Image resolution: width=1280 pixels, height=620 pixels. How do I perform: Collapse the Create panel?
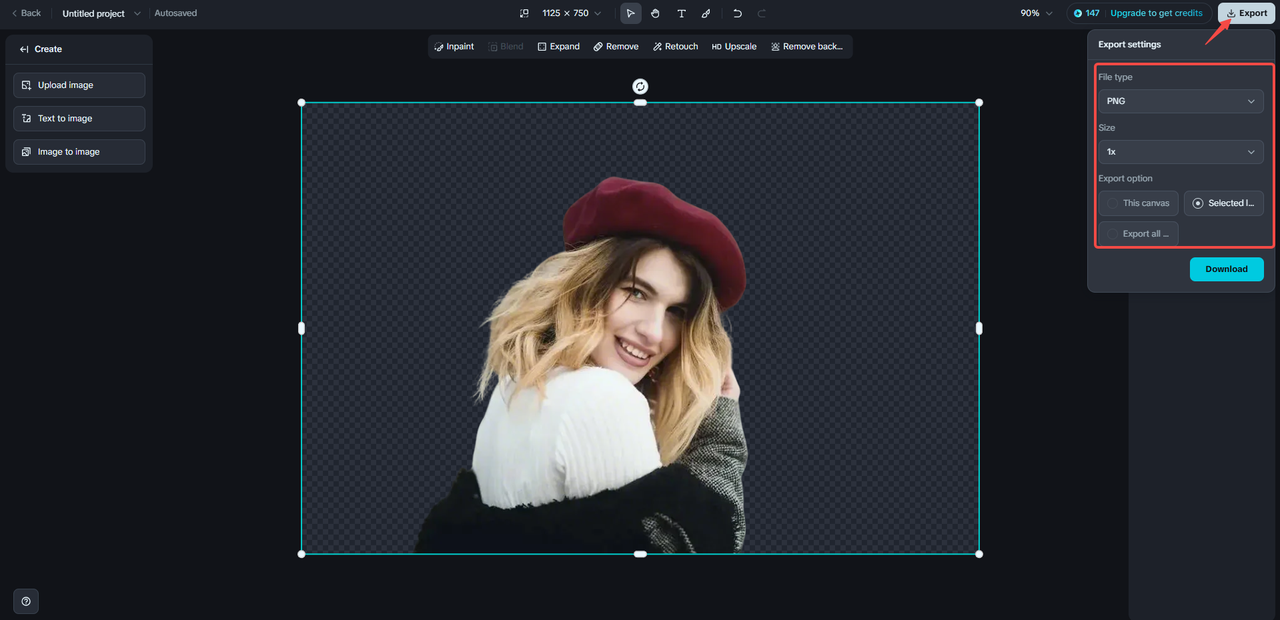[x=24, y=49]
